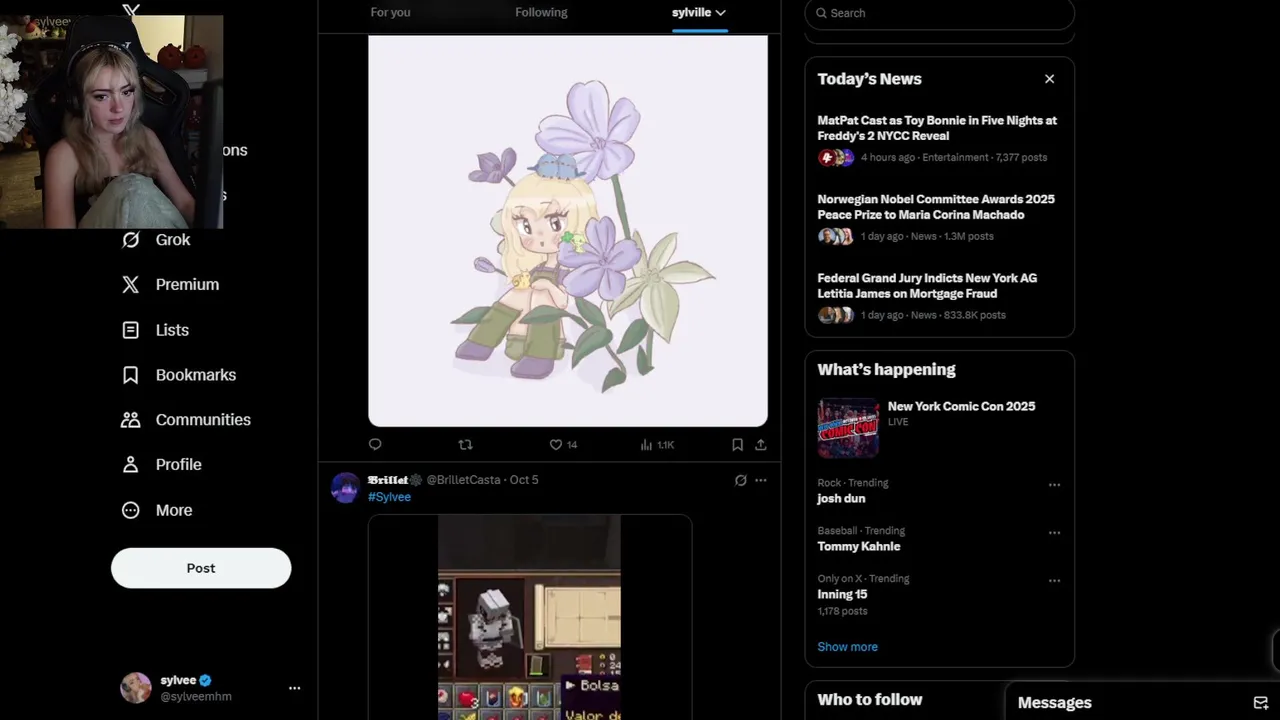Click the Premium X logo icon
Screen dimensions: 1280x720
[x=131, y=285]
